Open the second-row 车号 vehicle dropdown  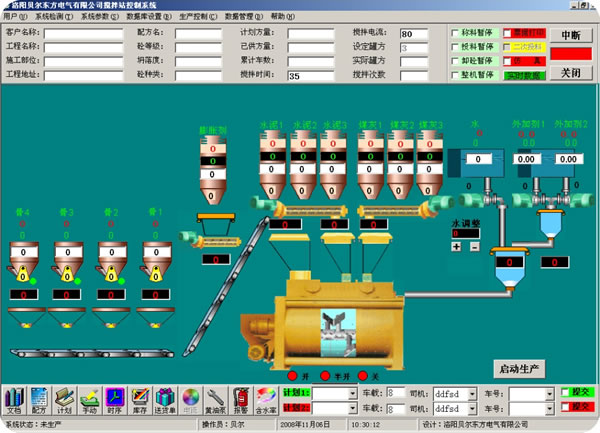(x=550, y=409)
